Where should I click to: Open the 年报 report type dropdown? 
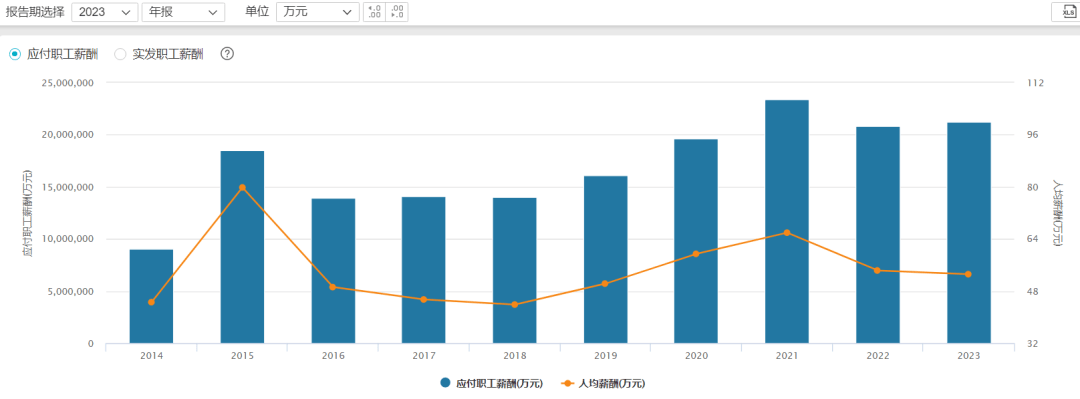pos(183,12)
